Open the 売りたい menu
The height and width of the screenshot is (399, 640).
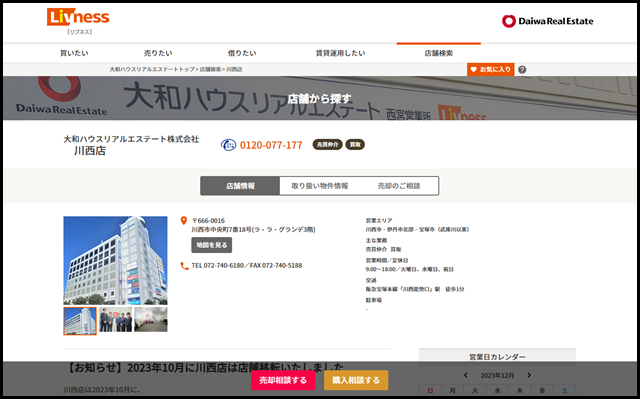(158, 53)
